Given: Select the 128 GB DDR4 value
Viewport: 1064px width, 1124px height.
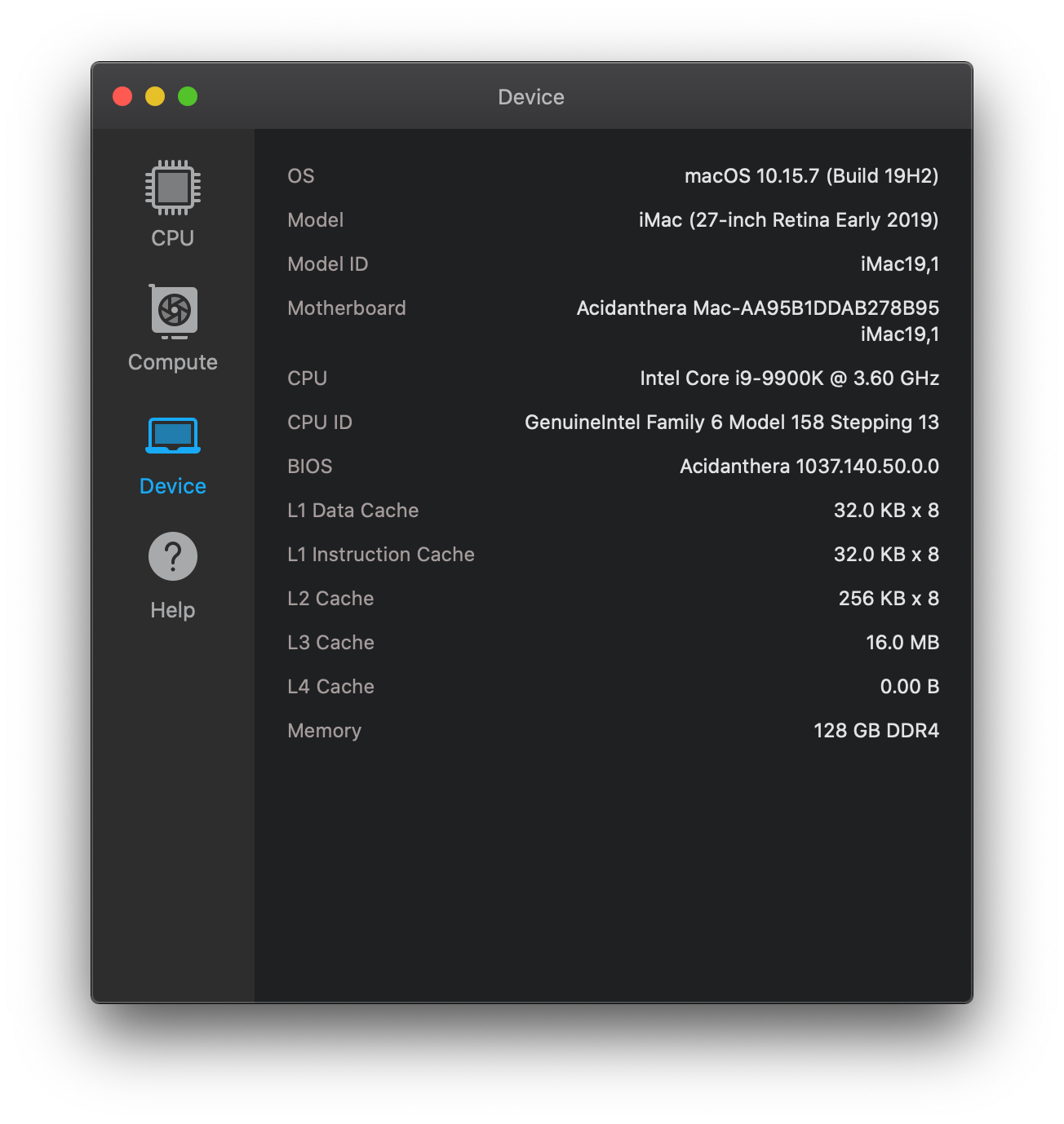Looking at the screenshot, I should (x=876, y=731).
